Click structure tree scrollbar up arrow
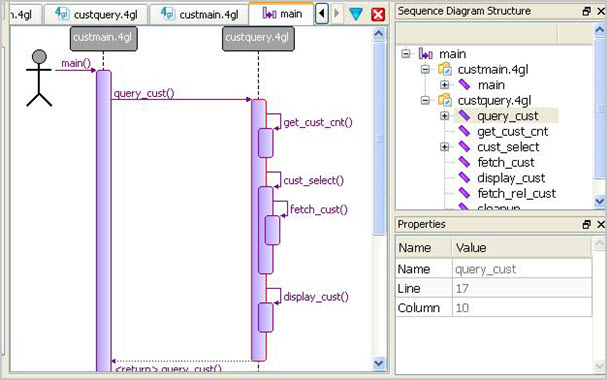Screen dimensions: 607x380 [599, 29]
